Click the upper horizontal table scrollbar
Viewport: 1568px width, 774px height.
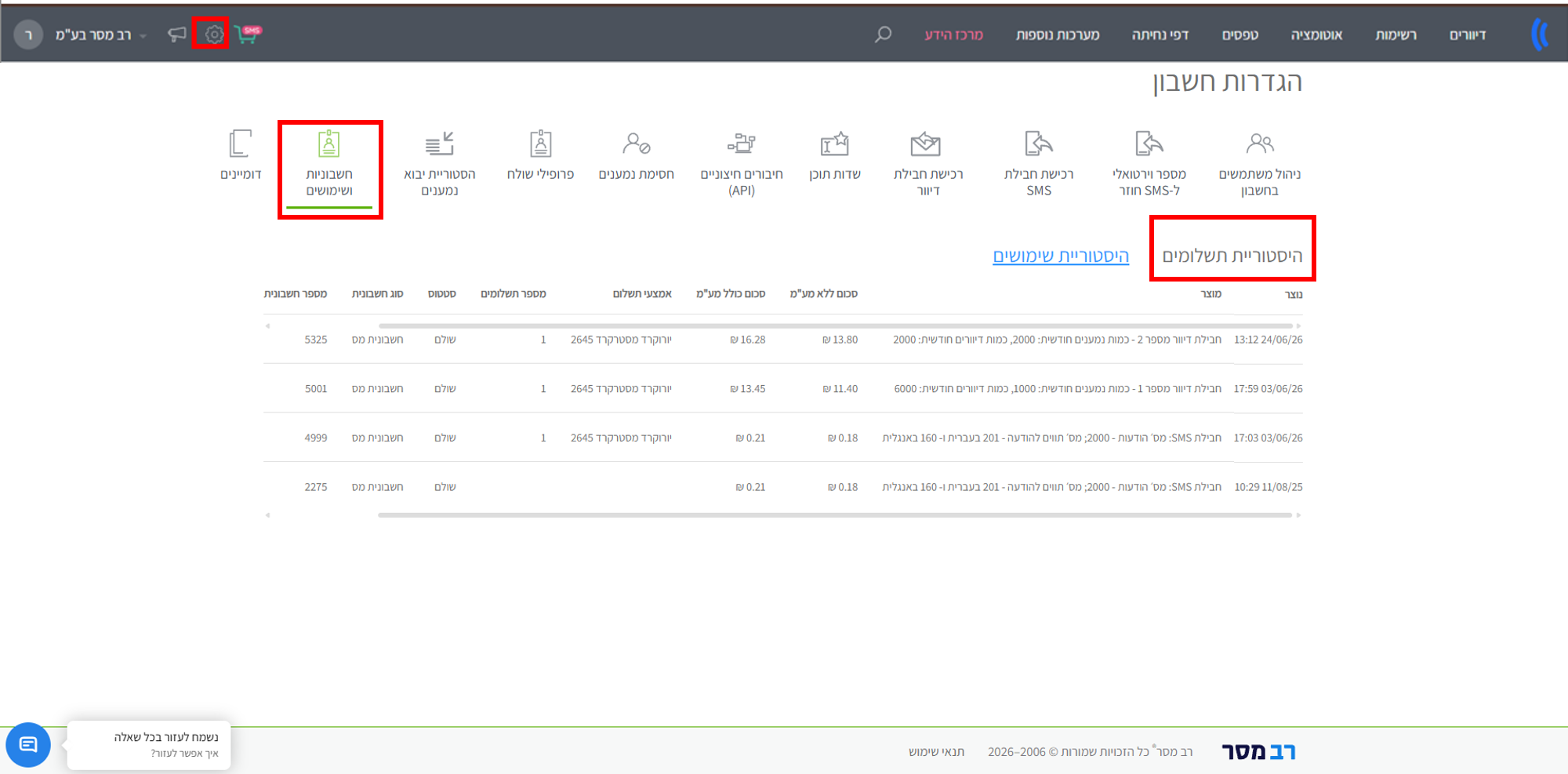(x=836, y=325)
